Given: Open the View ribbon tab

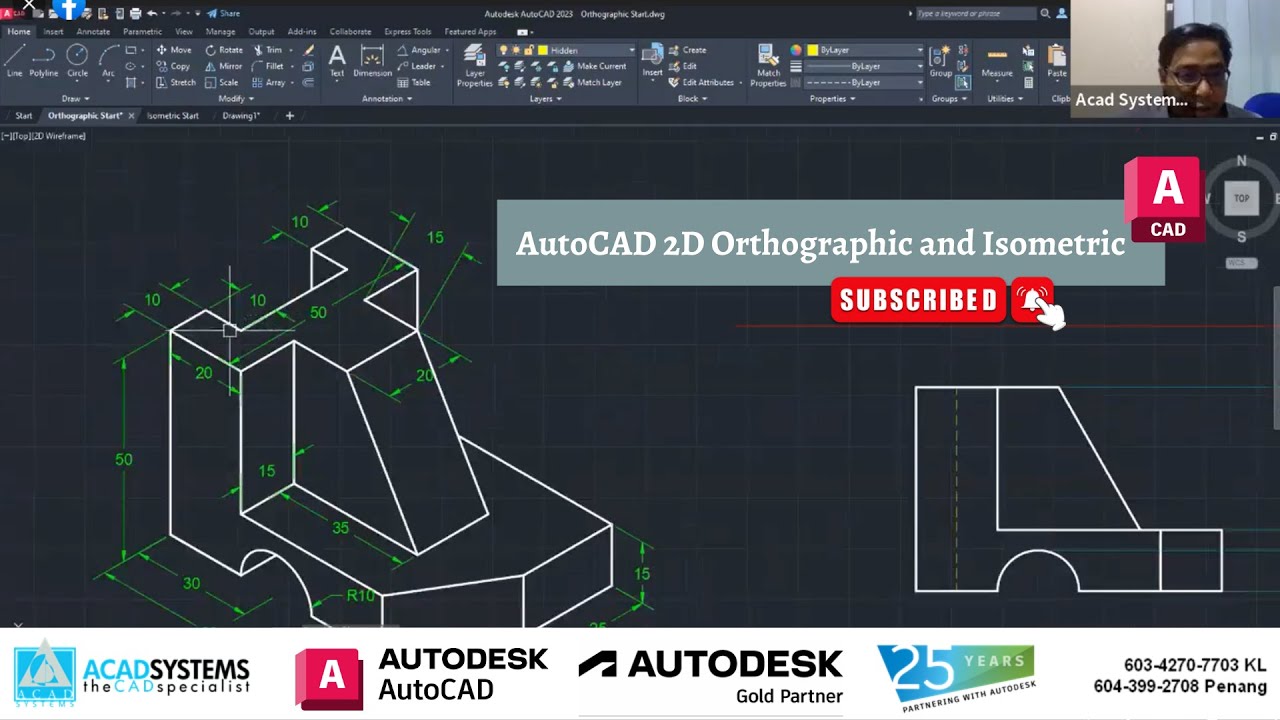Looking at the screenshot, I should click(184, 31).
